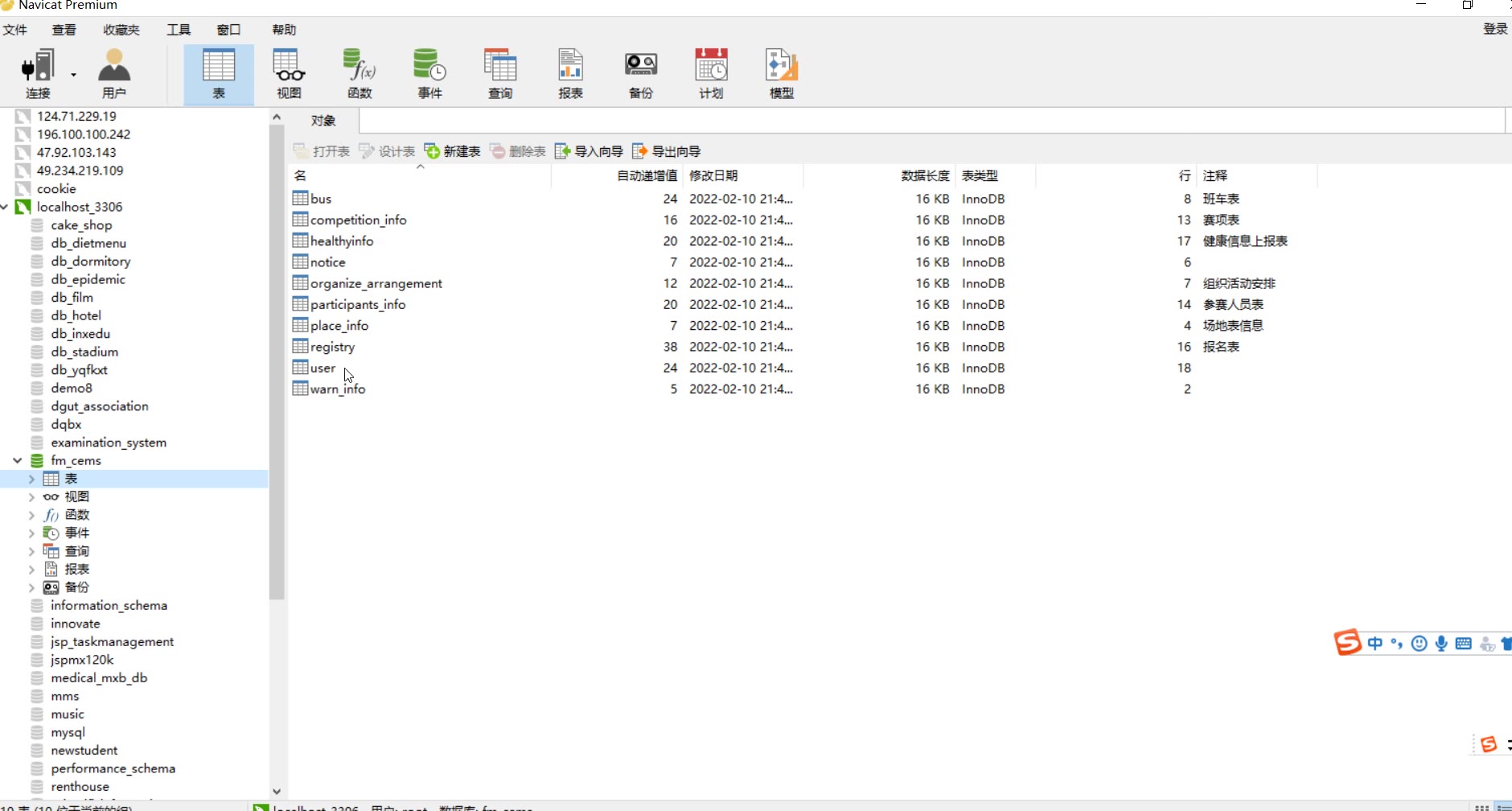Expand the 函数 functions tree node
Viewport: 1512px width, 811px height.
[31, 515]
